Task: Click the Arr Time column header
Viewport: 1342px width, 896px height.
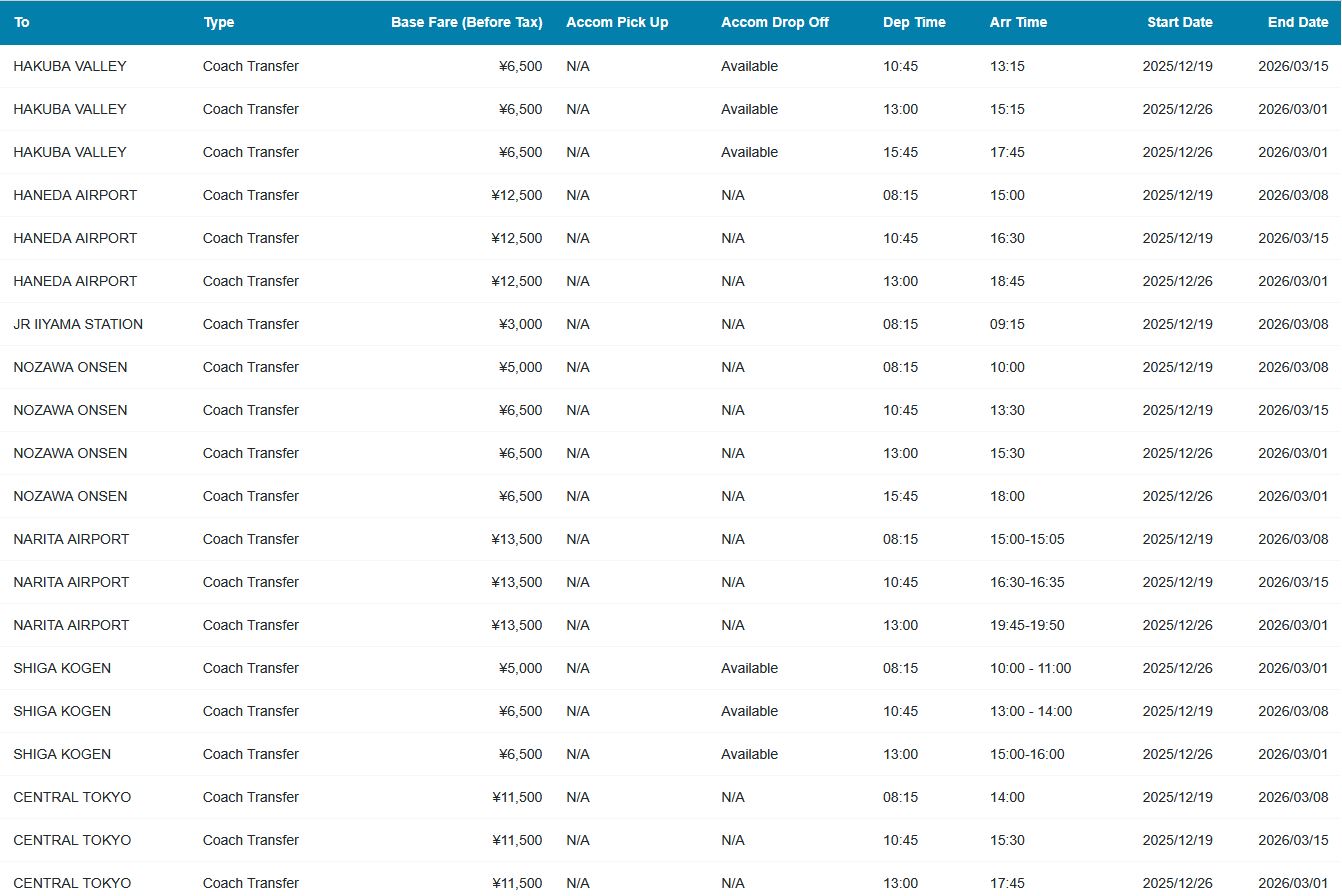Action: pyautogui.click(x=1018, y=22)
